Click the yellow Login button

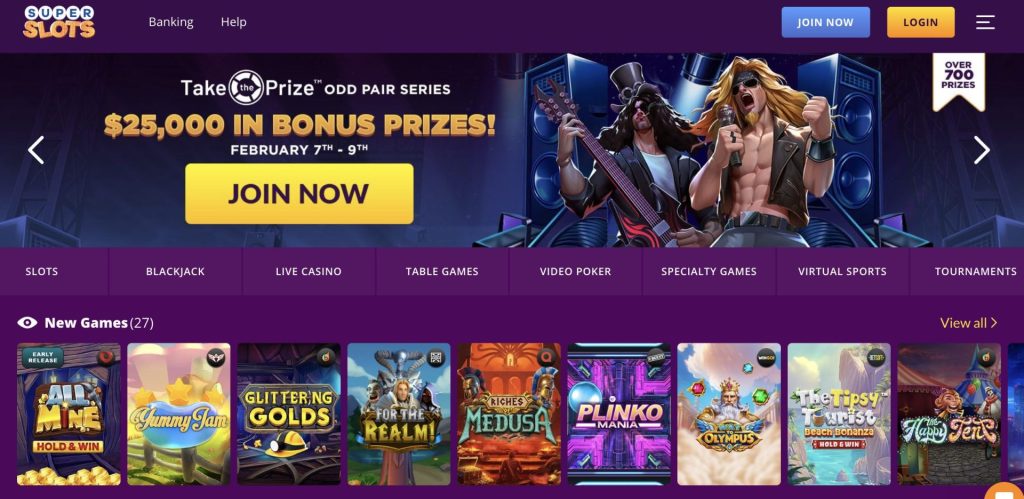pyautogui.click(x=921, y=22)
